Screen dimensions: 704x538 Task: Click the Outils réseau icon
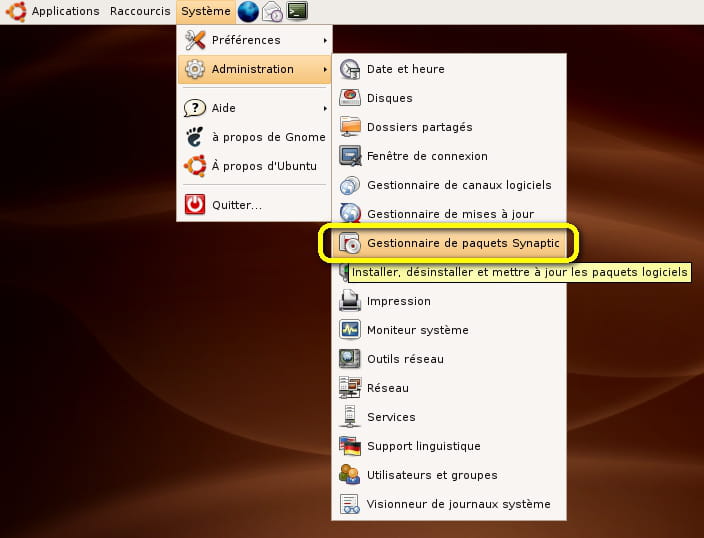350,359
